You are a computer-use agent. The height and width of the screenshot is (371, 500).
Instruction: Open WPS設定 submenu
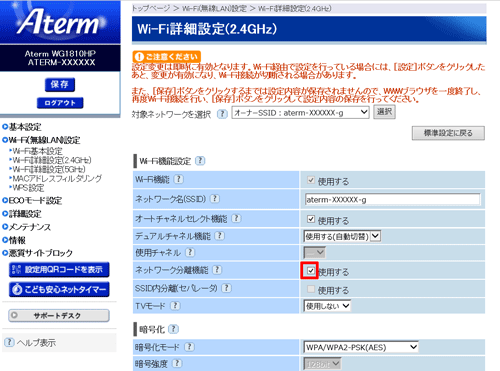[28, 188]
